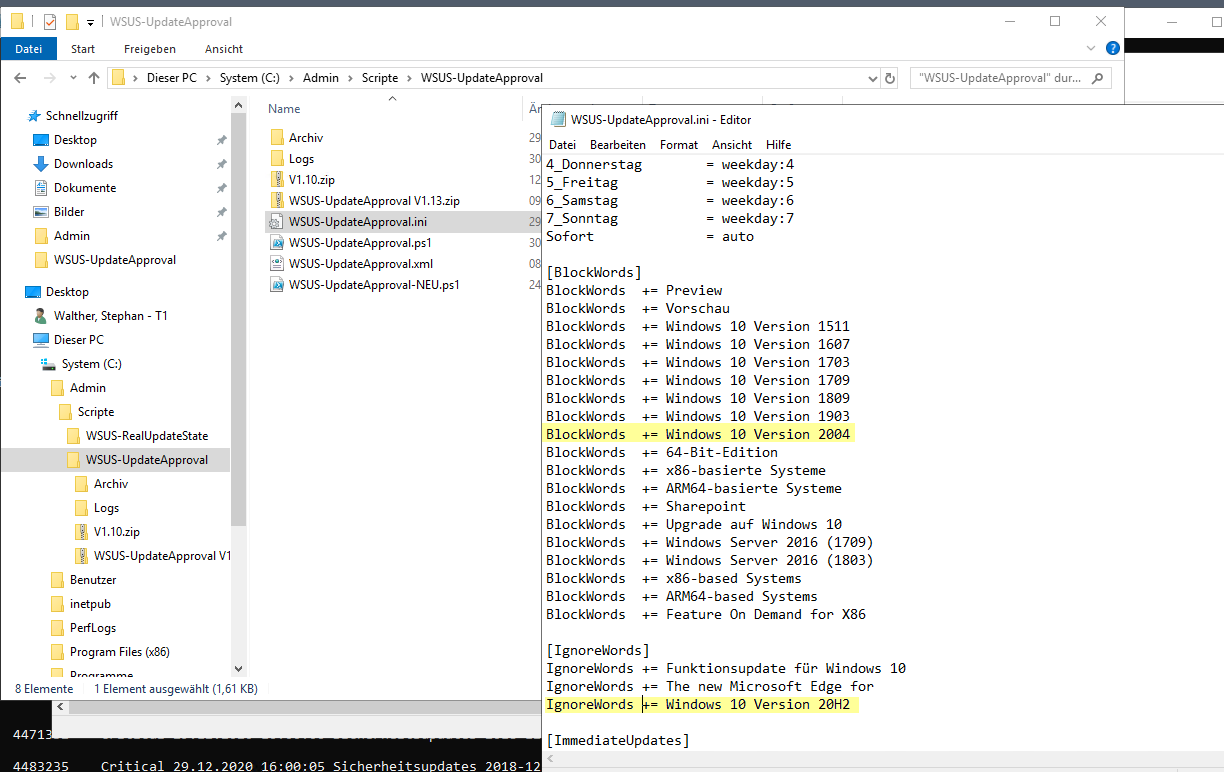The width and height of the screenshot is (1224, 772).
Task: Select V1.10.zip in the file list
Action: [x=312, y=180]
